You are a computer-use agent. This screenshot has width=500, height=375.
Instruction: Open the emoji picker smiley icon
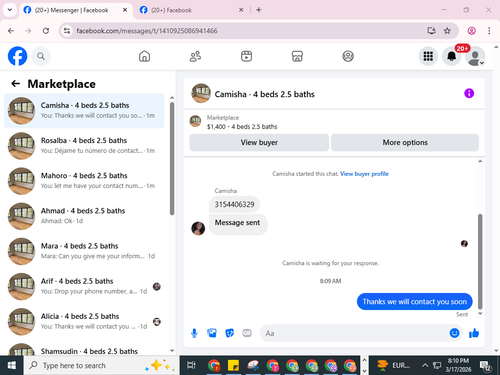(x=454, y=333)
